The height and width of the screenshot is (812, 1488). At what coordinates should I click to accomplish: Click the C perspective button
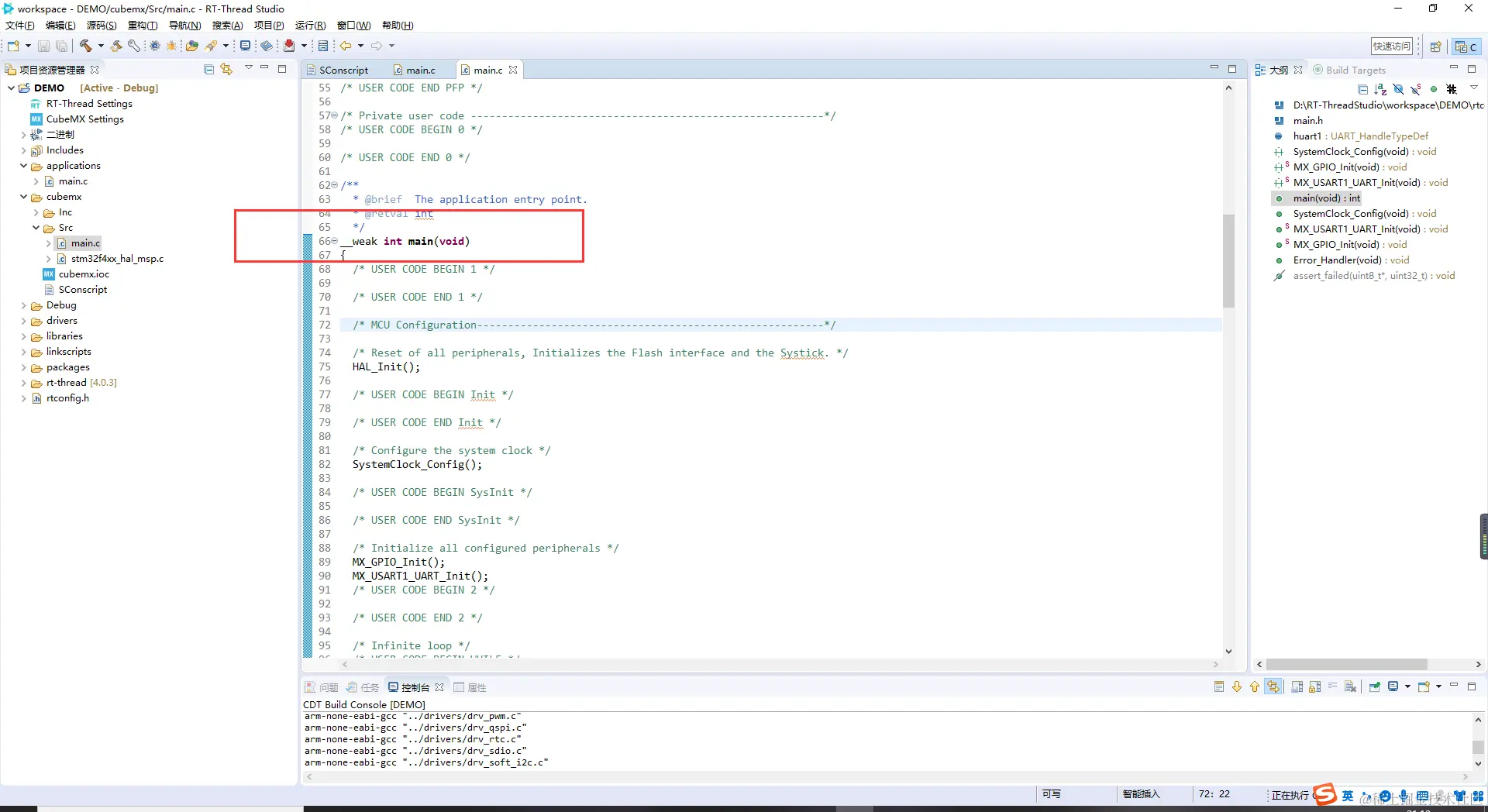1466,46
